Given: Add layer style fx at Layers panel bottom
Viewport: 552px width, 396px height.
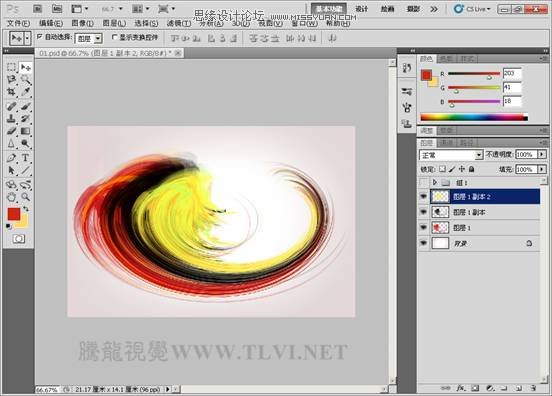Looking at the screenshot, I should coord(460,388).
